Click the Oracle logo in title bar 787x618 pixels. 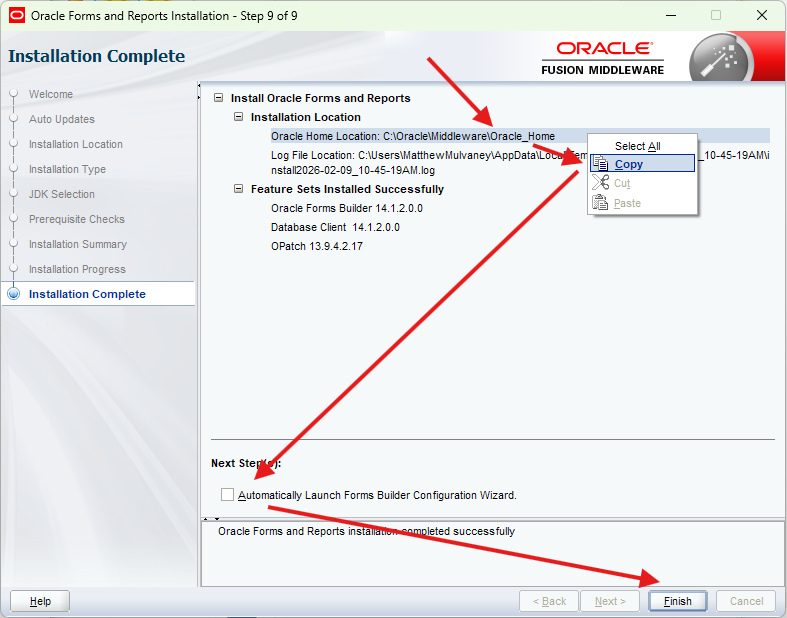[17, 16]
